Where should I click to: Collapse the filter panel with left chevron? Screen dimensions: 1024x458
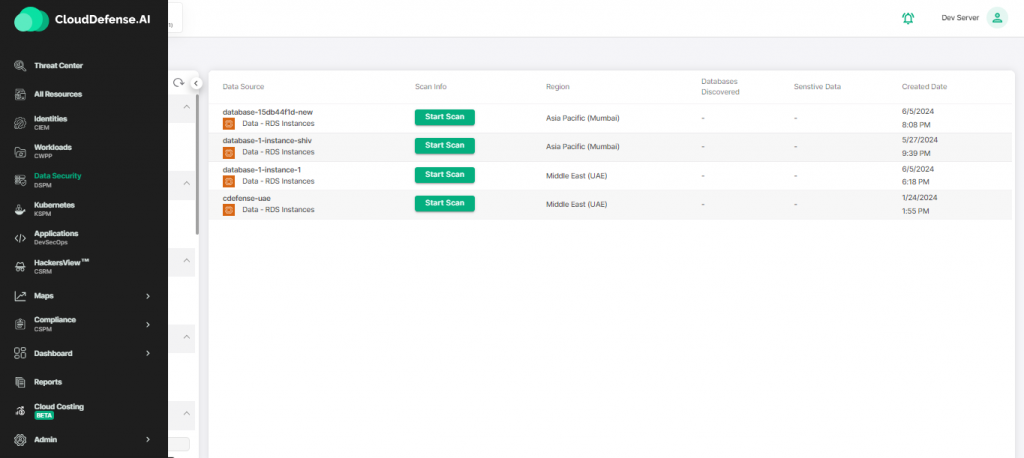[x=196, y=83]
